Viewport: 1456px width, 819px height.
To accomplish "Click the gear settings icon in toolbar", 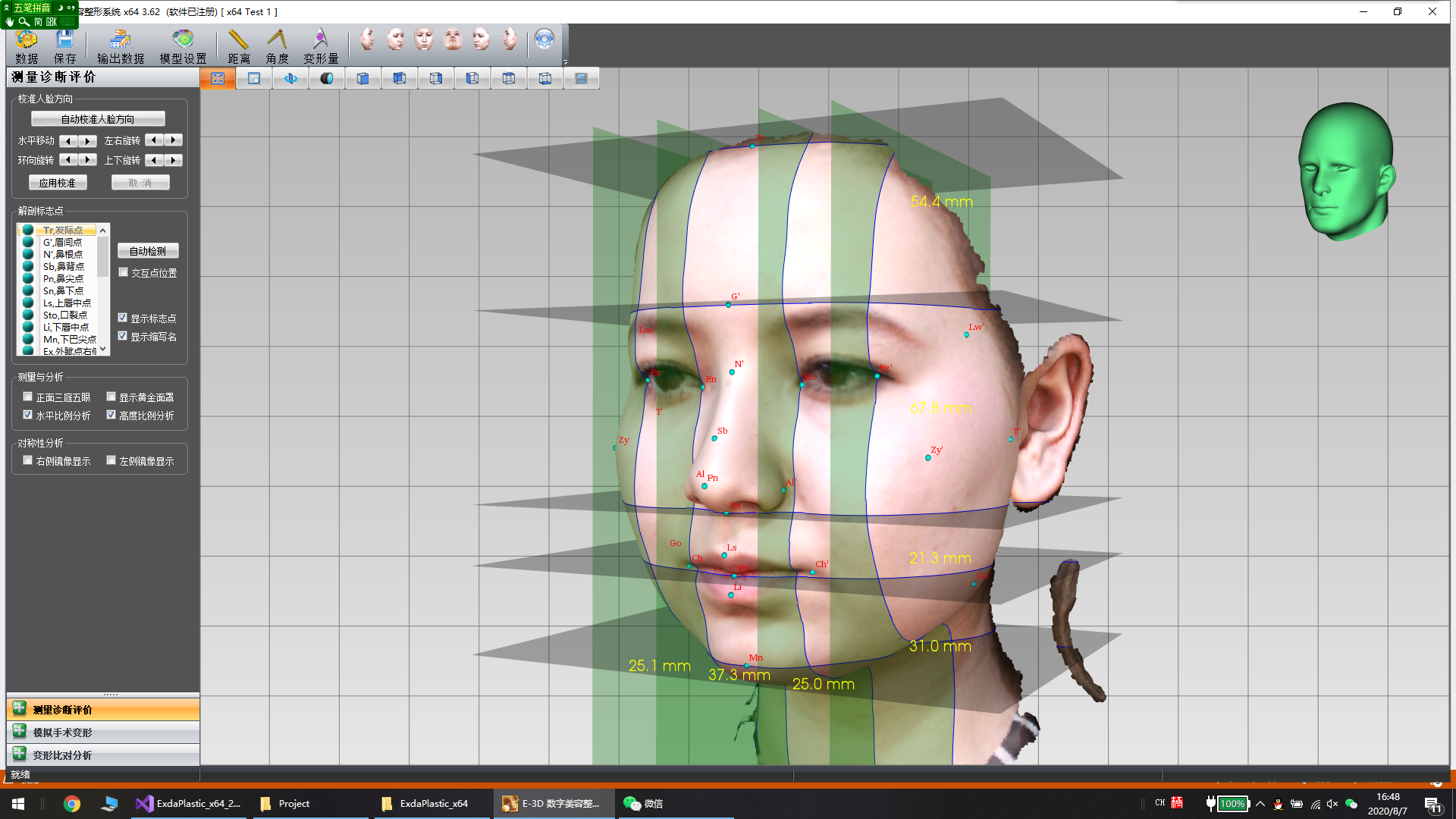I will (544, 39).
